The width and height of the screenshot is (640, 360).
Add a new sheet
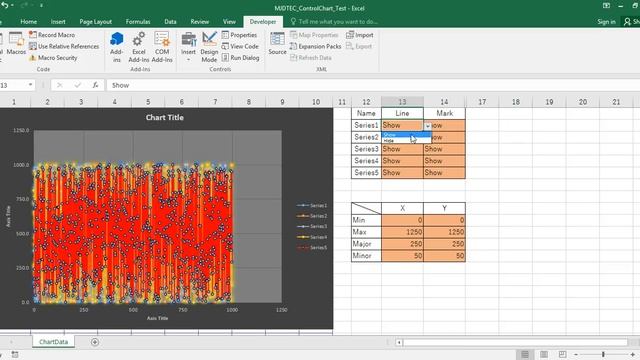(95, 342)
